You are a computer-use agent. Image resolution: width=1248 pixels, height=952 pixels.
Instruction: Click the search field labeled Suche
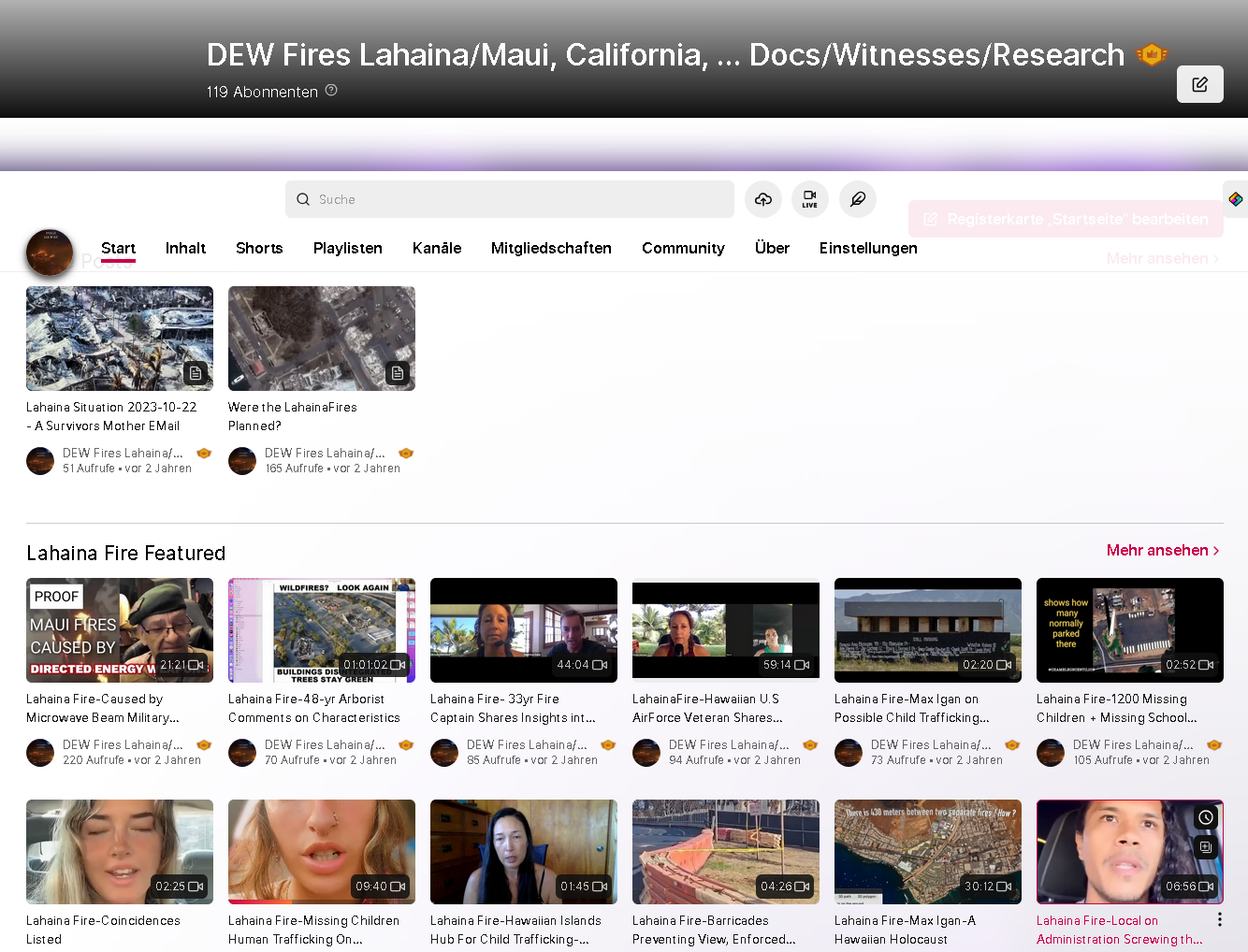510,199
